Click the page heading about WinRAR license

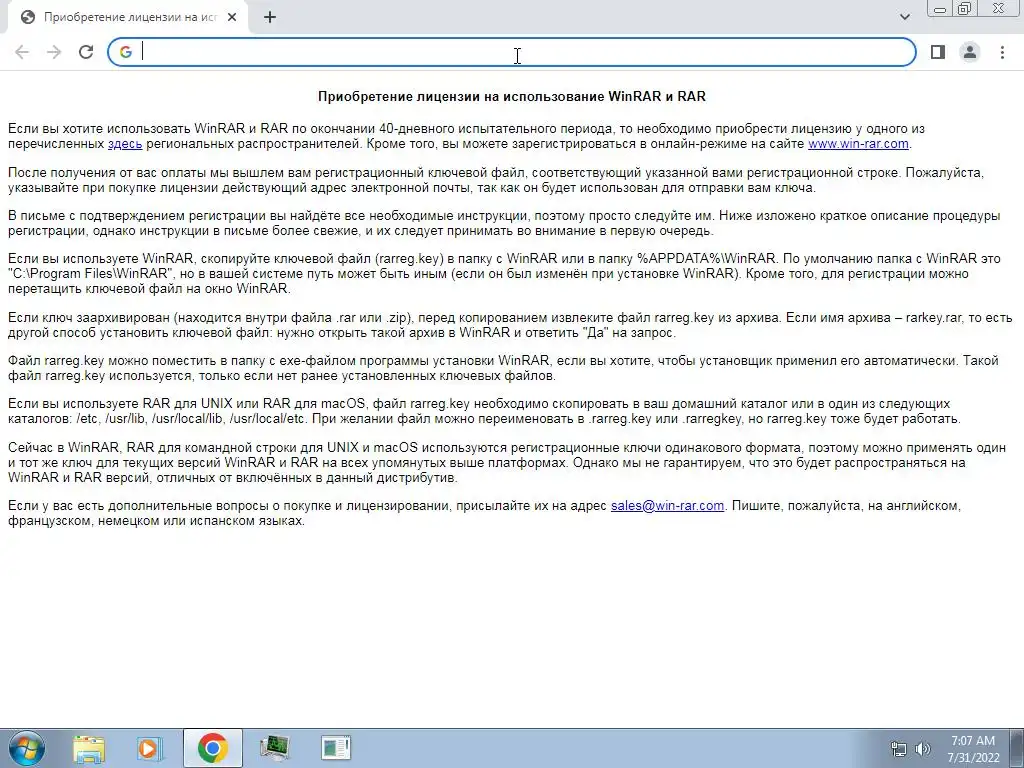point(511,97)
